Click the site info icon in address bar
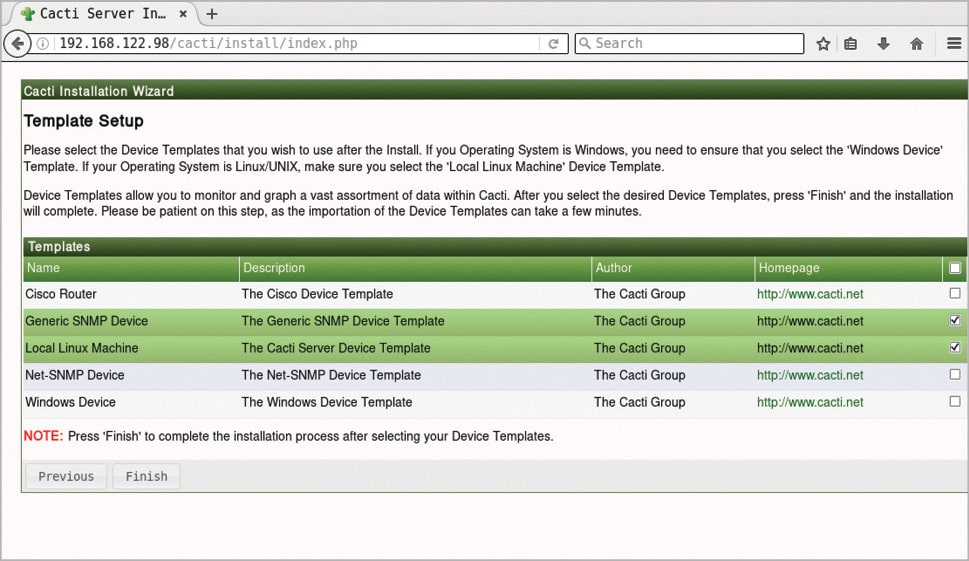This screenshot has width=969, height=561. (43, 44)
